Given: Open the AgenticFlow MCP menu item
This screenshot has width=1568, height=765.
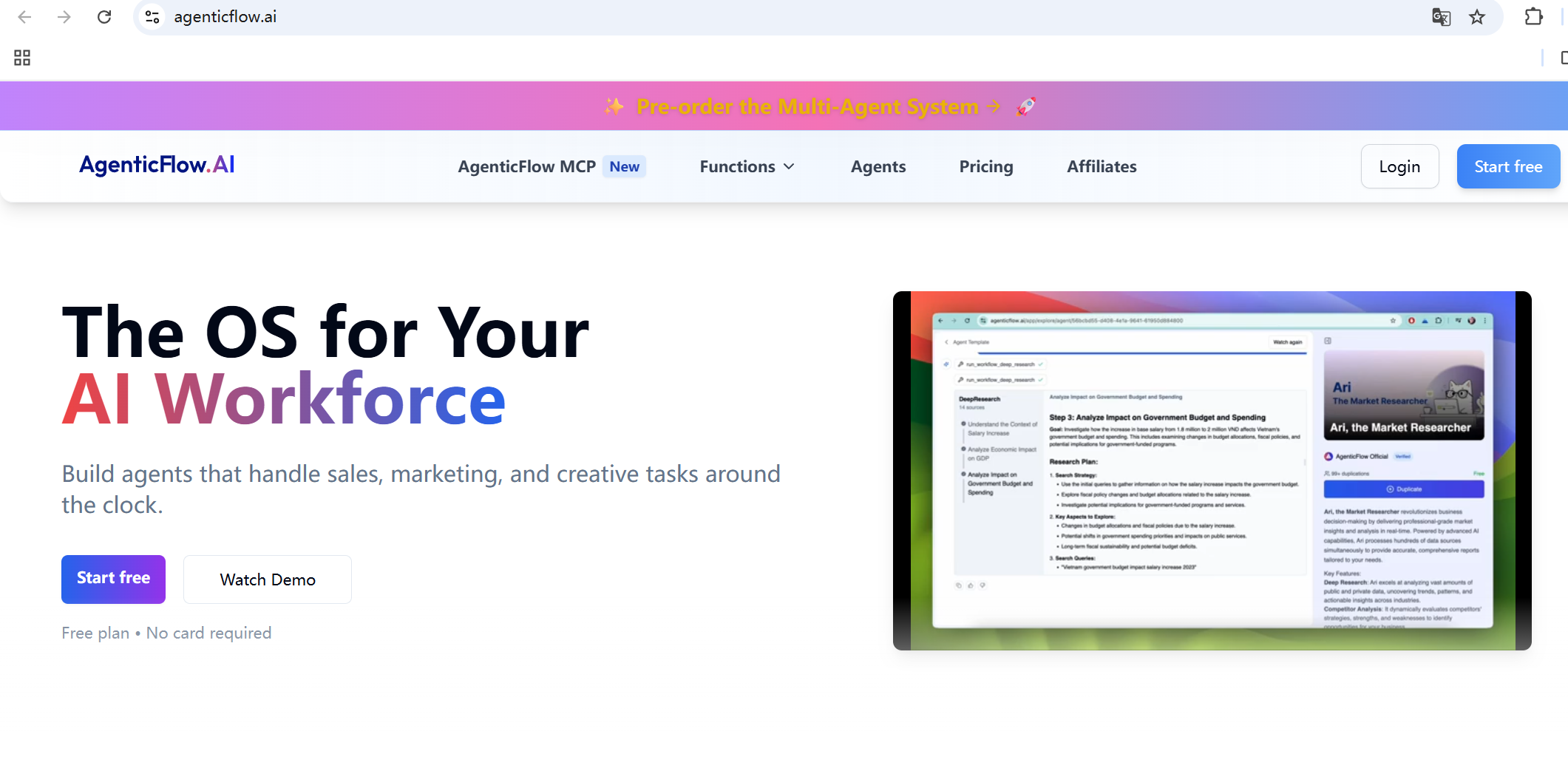Looking at the screenshot, I should tap(526, 166).
